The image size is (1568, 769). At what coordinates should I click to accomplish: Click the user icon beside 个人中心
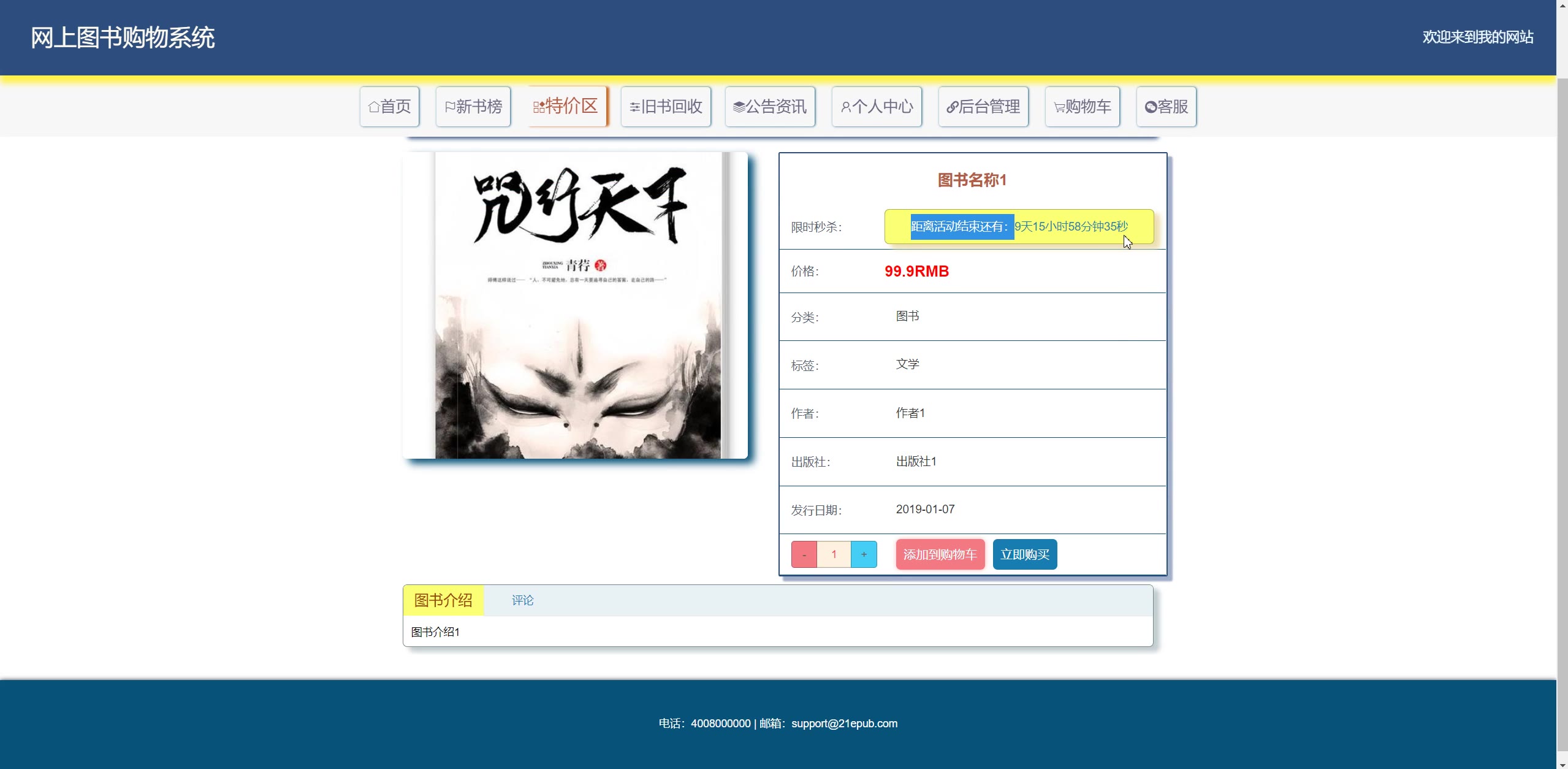[846, 107]
